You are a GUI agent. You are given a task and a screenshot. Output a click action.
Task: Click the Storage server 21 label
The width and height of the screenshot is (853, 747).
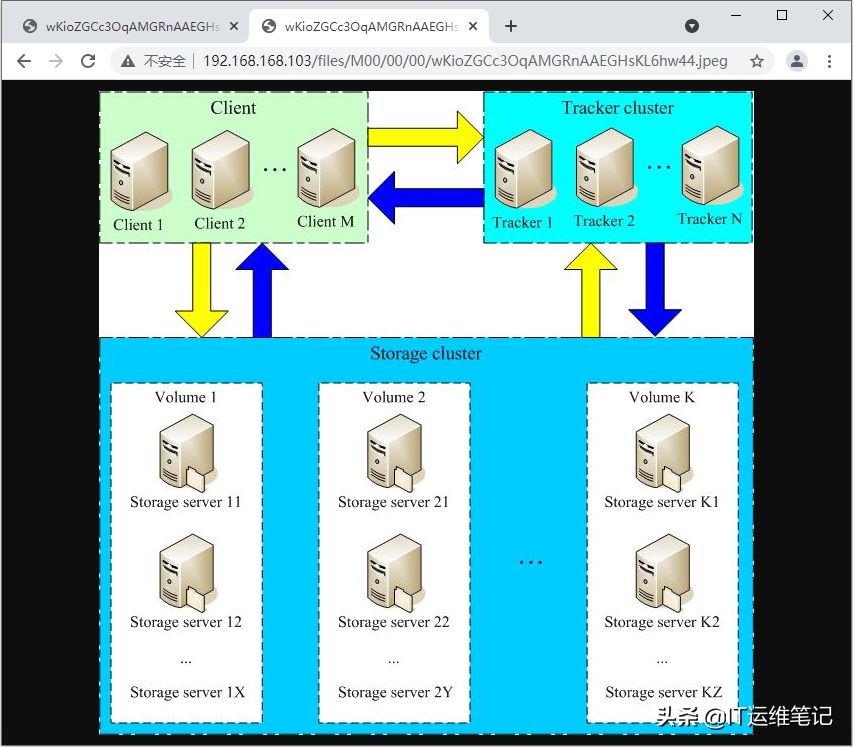[x=393, y=502]
